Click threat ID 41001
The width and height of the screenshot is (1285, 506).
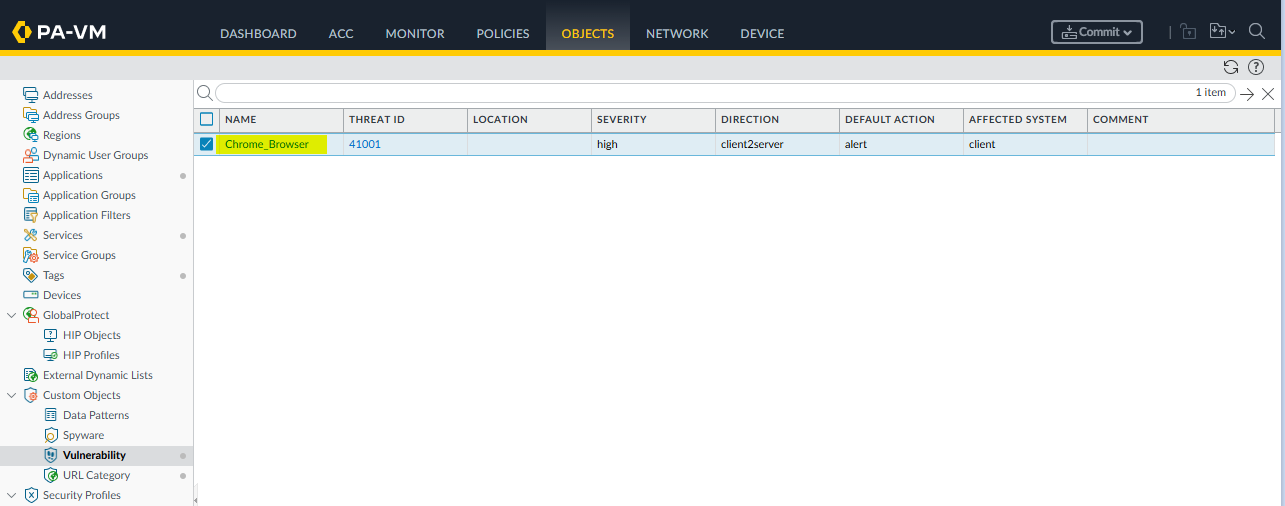[365, 144]
